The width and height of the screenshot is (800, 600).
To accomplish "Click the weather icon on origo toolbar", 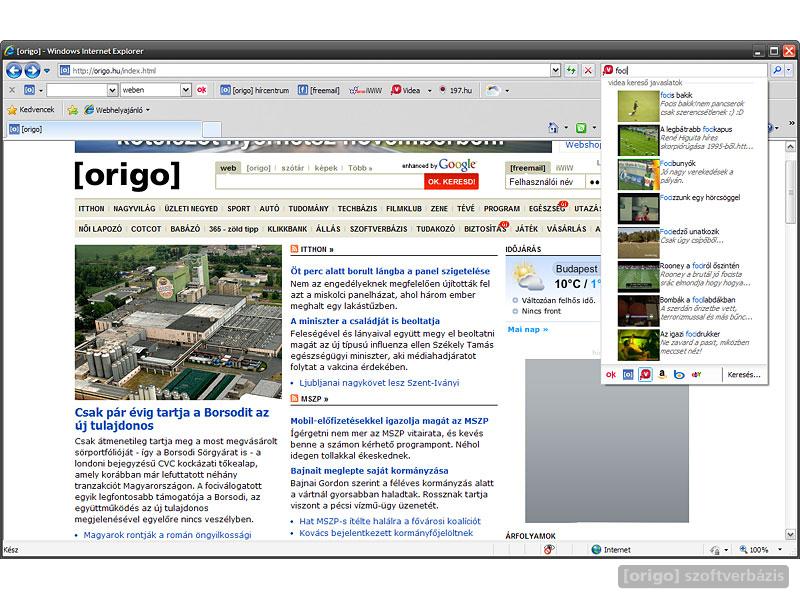I will point(493,90).
